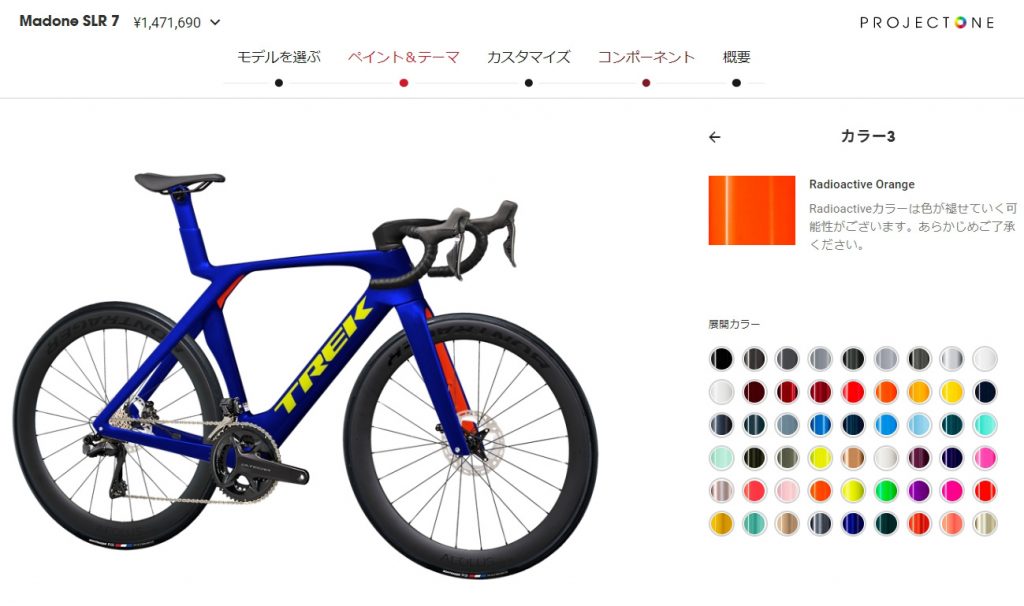
Task: Go back with the arrow beside カラー3
Action: (714, 137)
